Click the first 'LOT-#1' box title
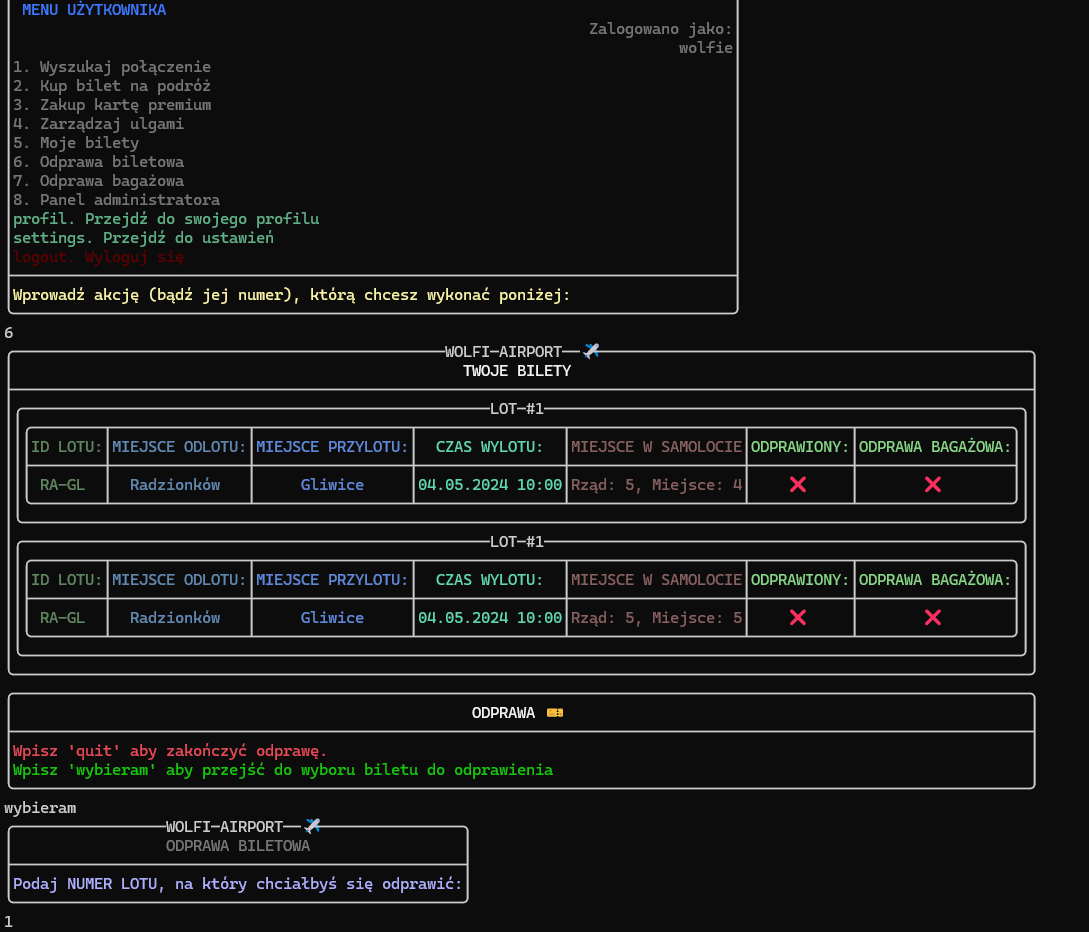 (x=517, y=408)
